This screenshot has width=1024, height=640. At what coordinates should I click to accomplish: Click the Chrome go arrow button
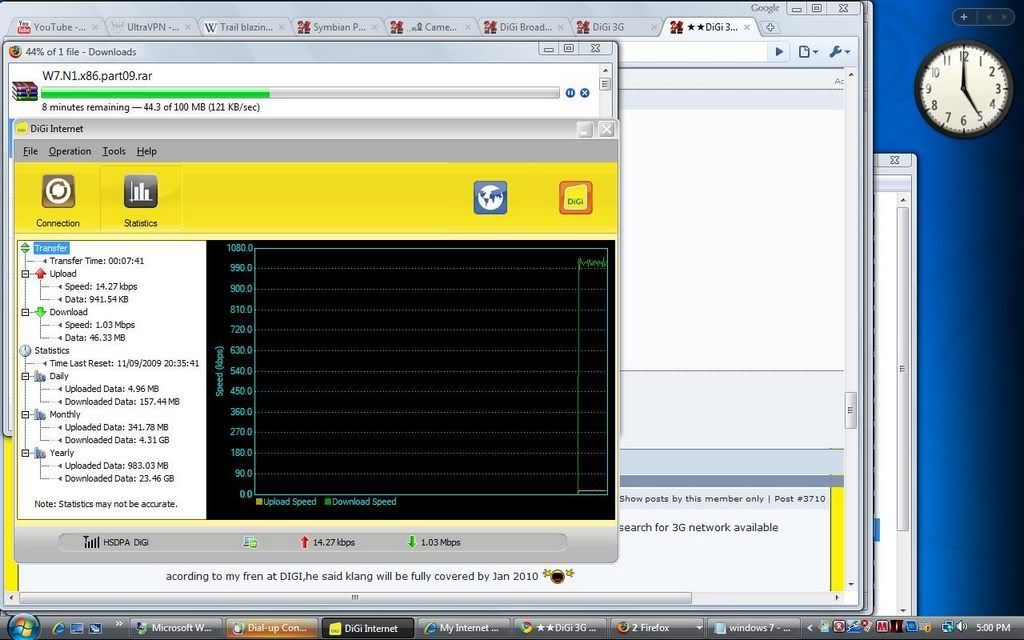[x=778, y=52]
